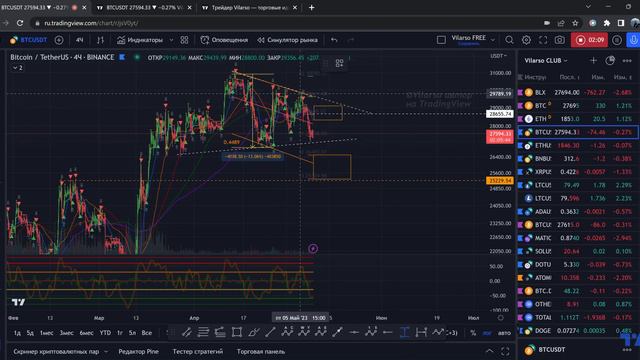Open the watchlist three-dots menu

[x=627, y=60]
